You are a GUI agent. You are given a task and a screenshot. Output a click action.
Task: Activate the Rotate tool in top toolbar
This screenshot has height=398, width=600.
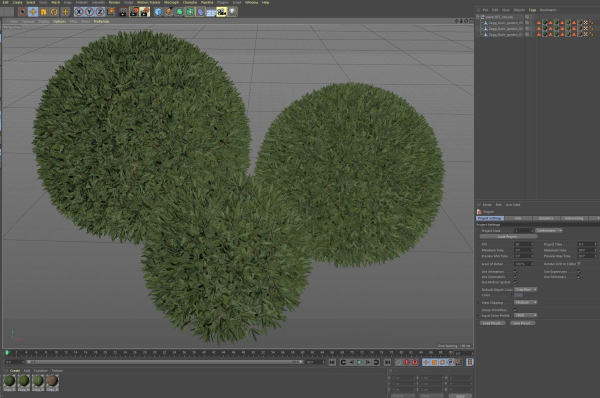(x=54, y=12)
